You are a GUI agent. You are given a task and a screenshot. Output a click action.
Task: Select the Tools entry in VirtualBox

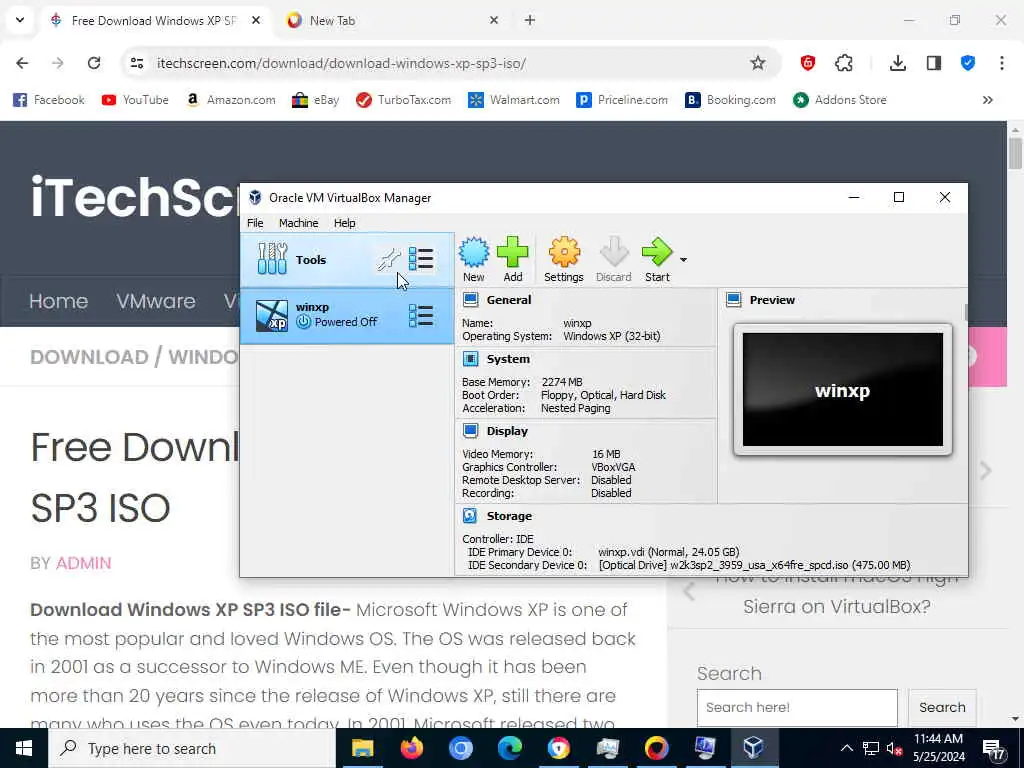coord(347,260)
